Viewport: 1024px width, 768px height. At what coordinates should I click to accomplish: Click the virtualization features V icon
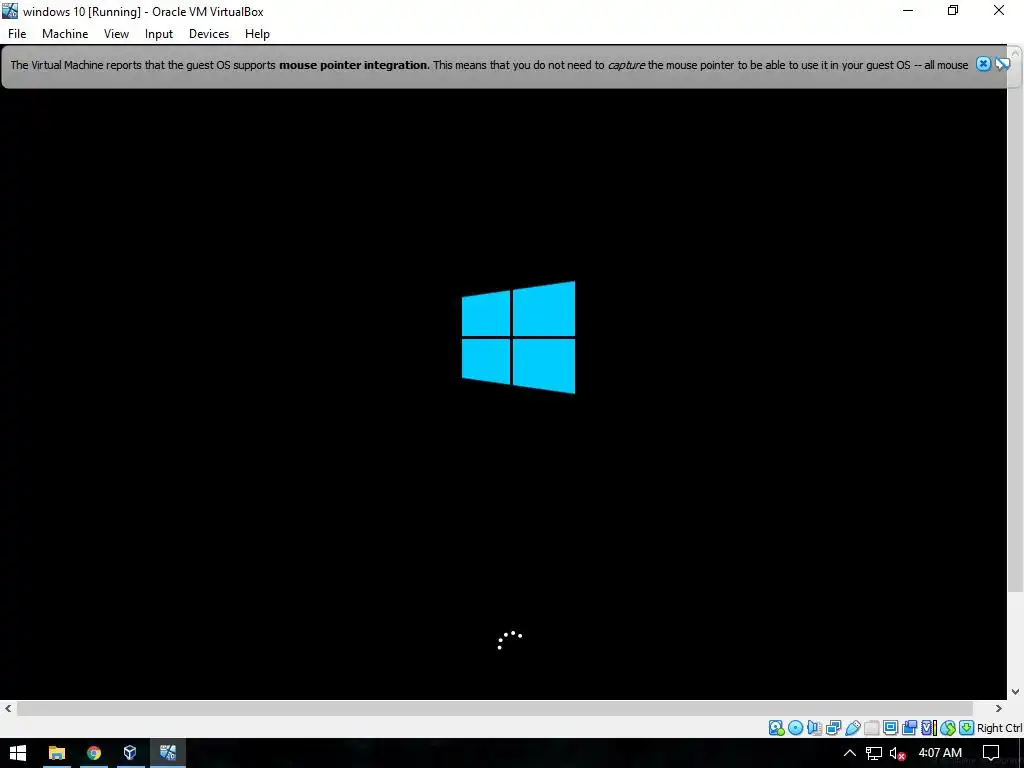coord(929,728)
